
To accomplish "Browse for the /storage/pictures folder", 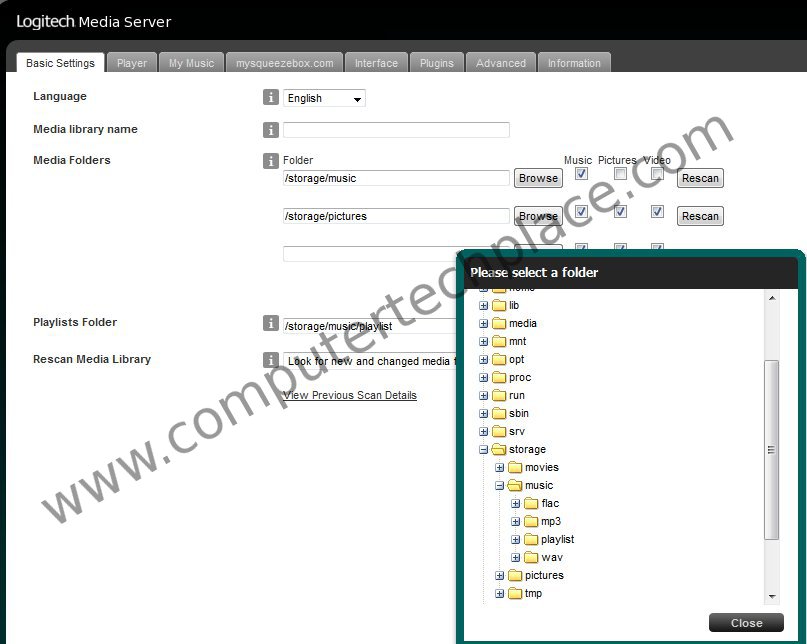I will pyautogui.click(x=538, y=216).
